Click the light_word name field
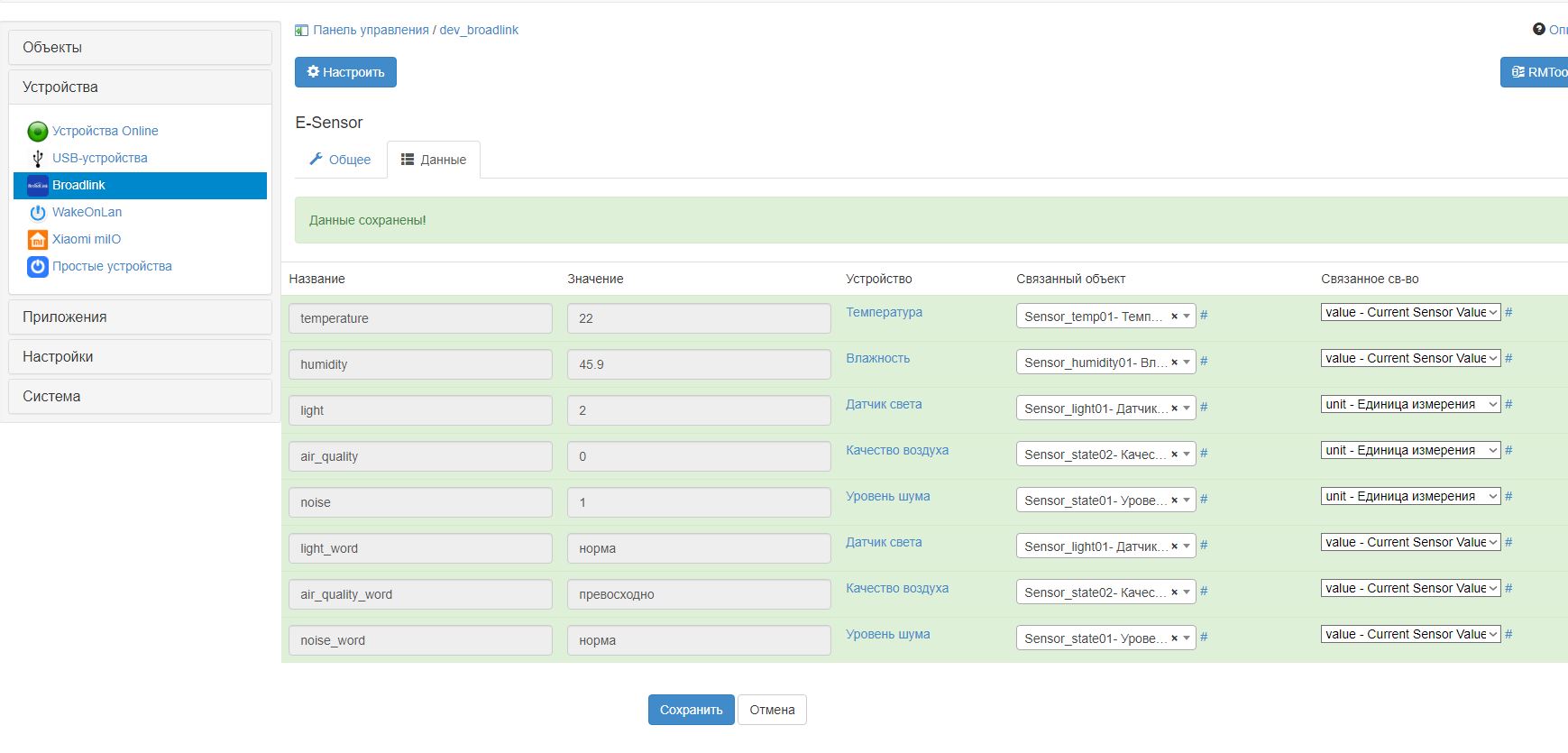Screen dimensions: 1568x753 click(420, 548)
